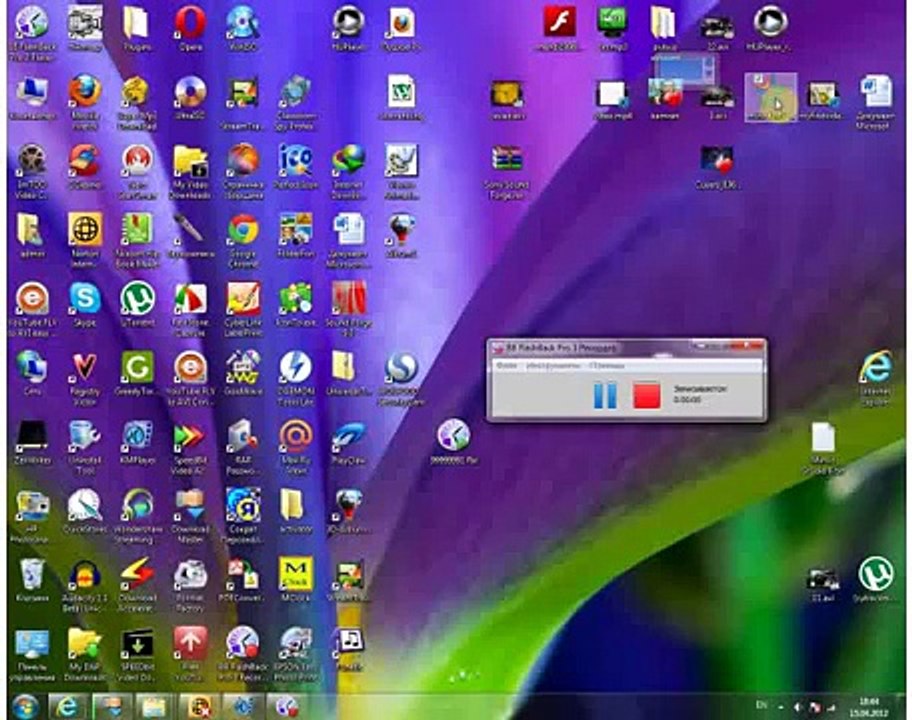912x720 pixels.
Task: Select the Internet Explorer desktop shortcut on the right
Action: pos(876,378)
